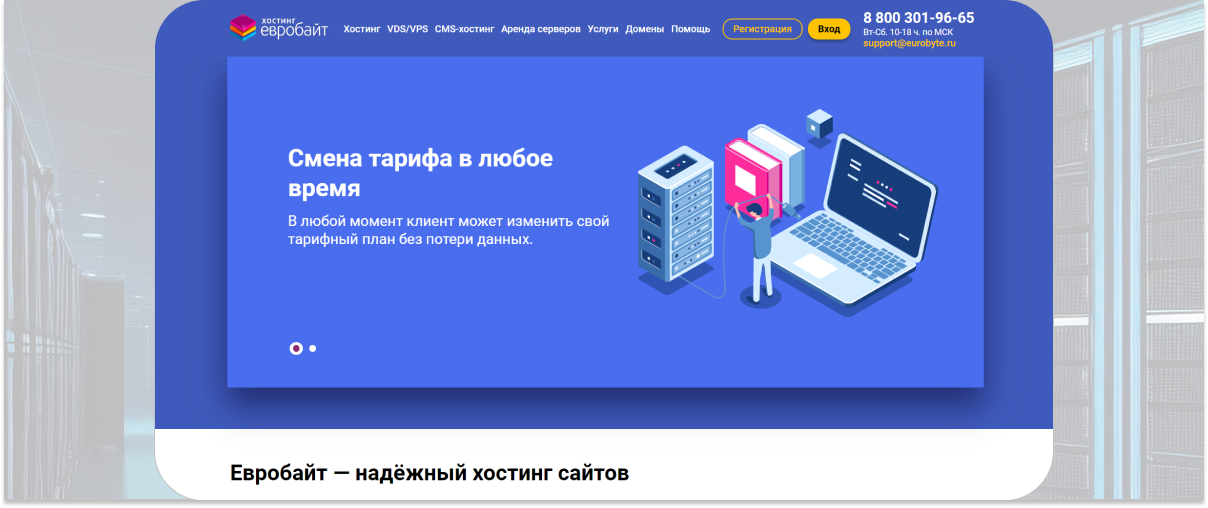Viewport: 1208px width, 508px height.
Task: Call the 8 800 301-96-65 phone number
Action: click(x=919, y=17)
